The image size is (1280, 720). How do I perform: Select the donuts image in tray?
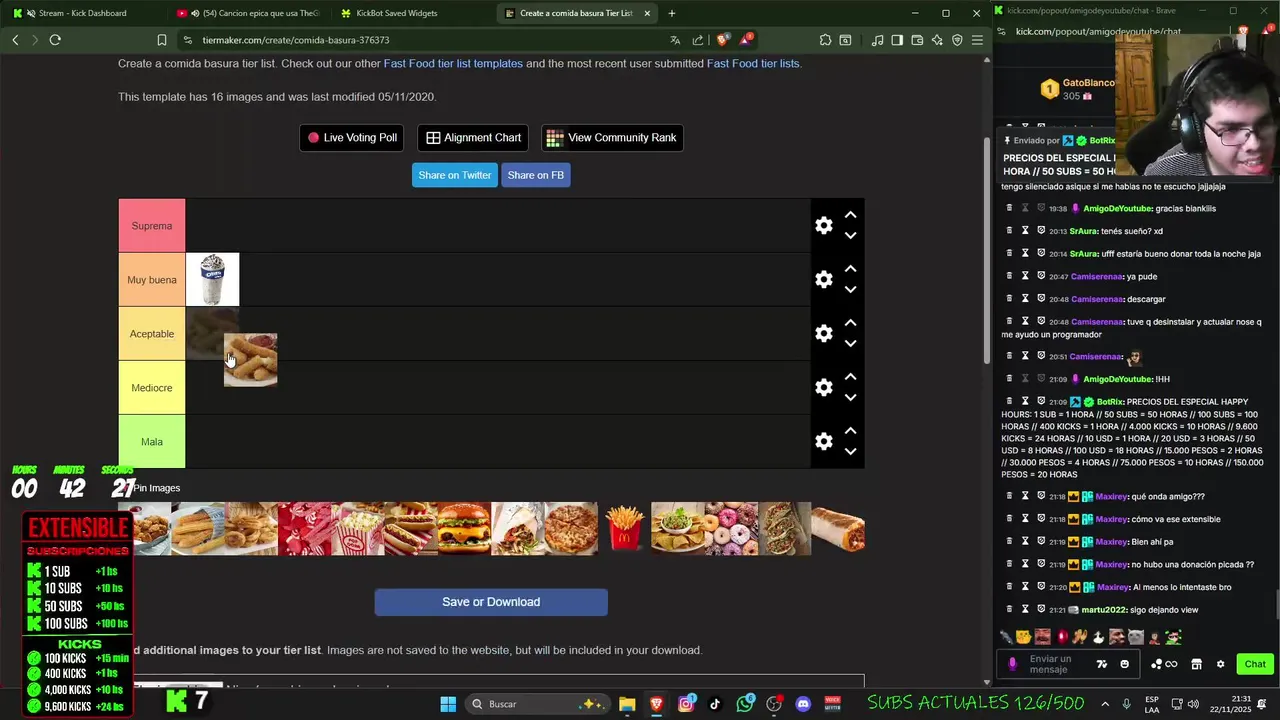click(x=731, y=528)
